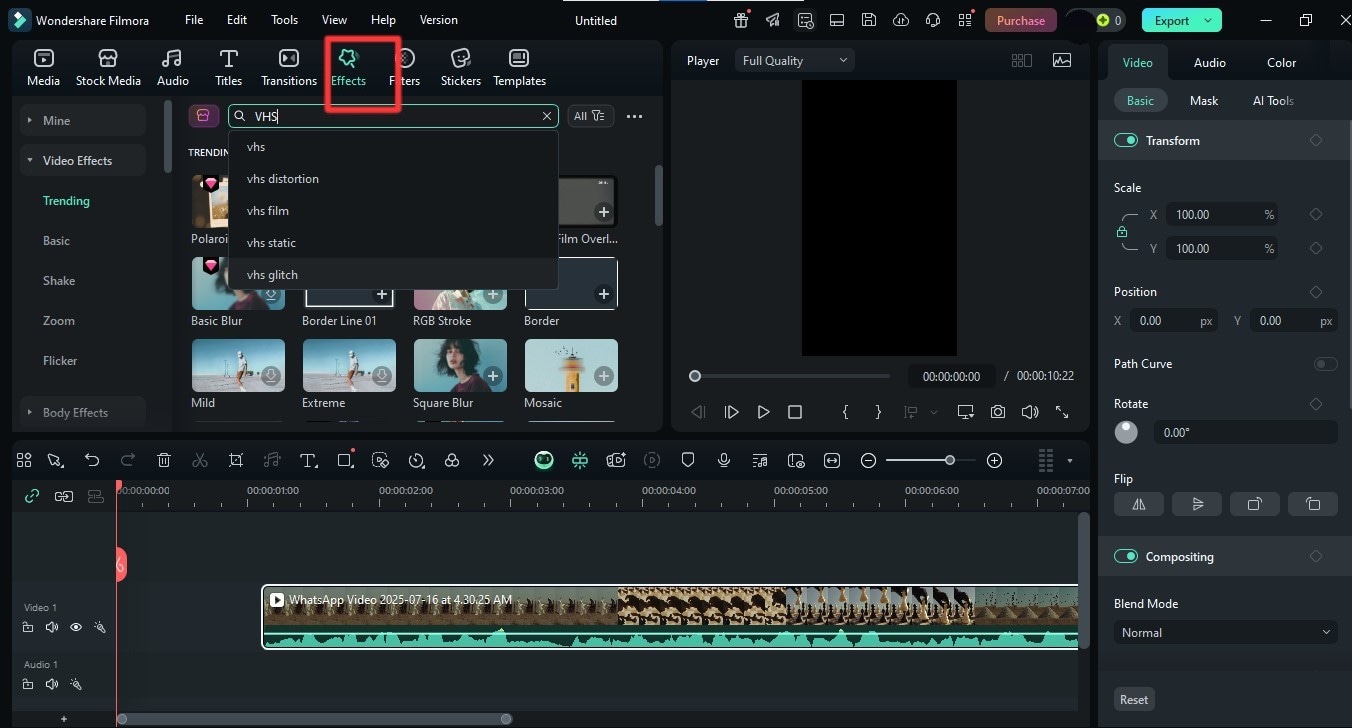
Task: Take a snapshot with the camera icon
Action: pos(998,412)
